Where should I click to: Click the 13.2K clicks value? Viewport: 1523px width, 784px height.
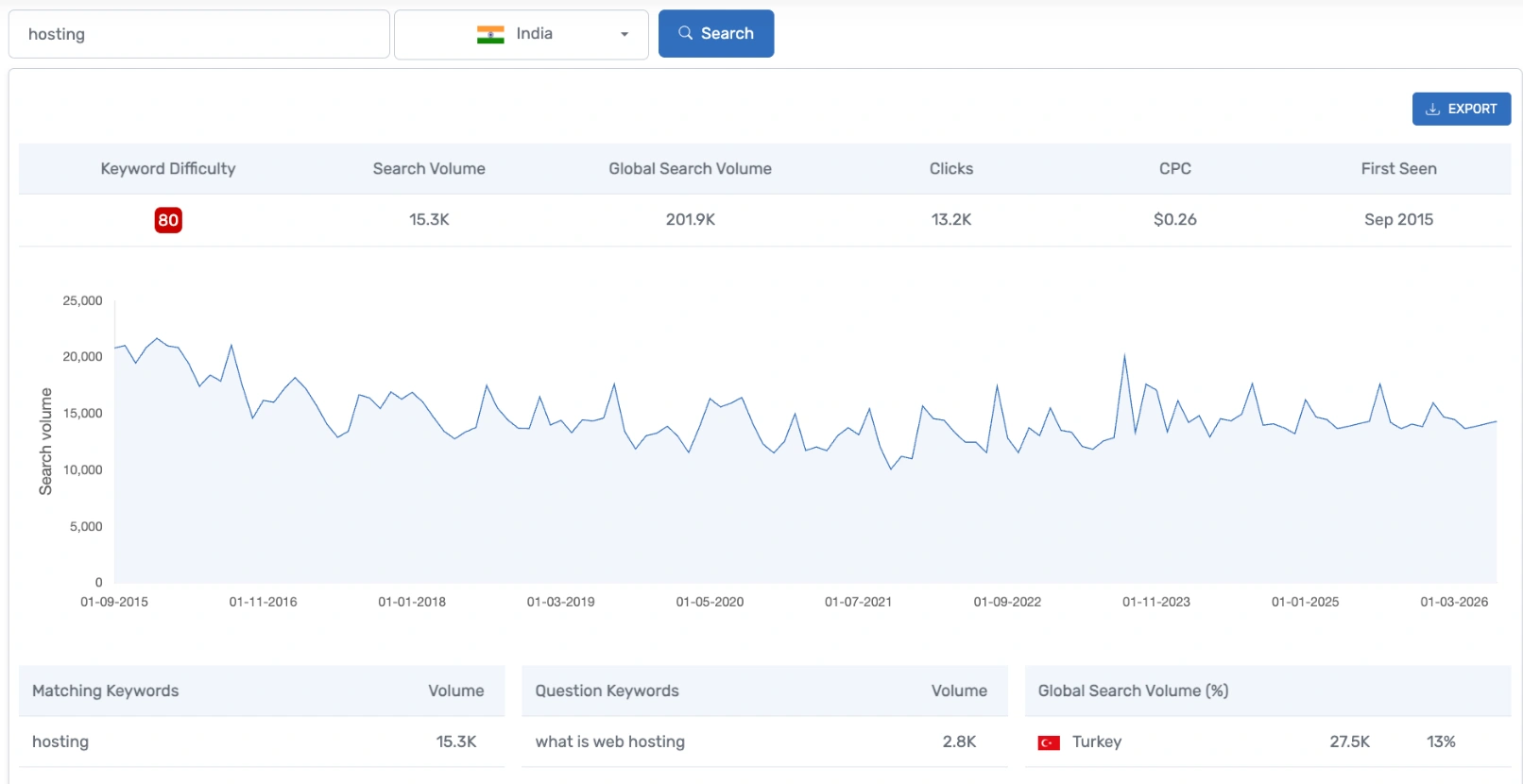(x=951, y=219)
